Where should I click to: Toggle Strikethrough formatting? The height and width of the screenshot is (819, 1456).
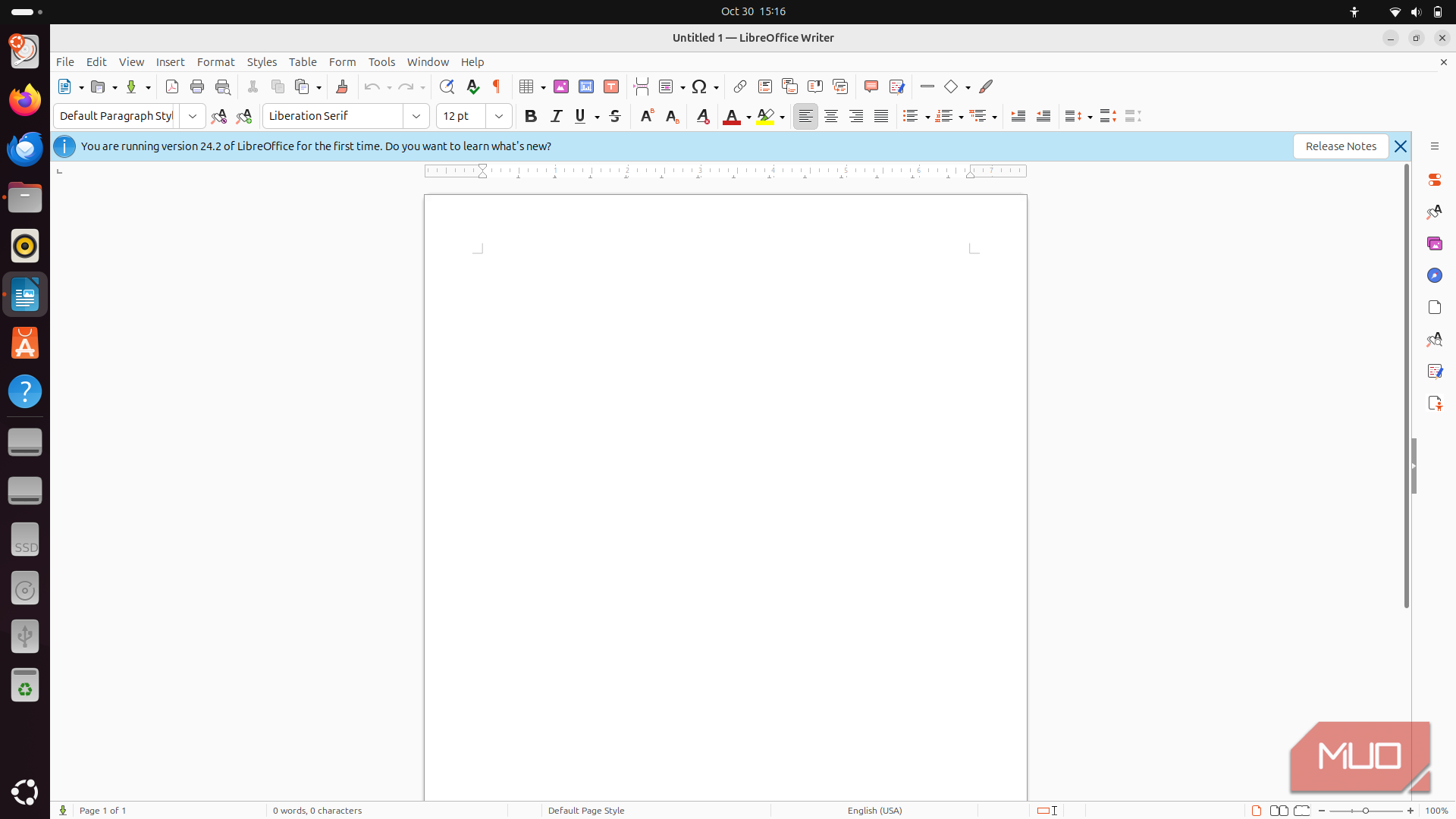click(x=615, y=116)
